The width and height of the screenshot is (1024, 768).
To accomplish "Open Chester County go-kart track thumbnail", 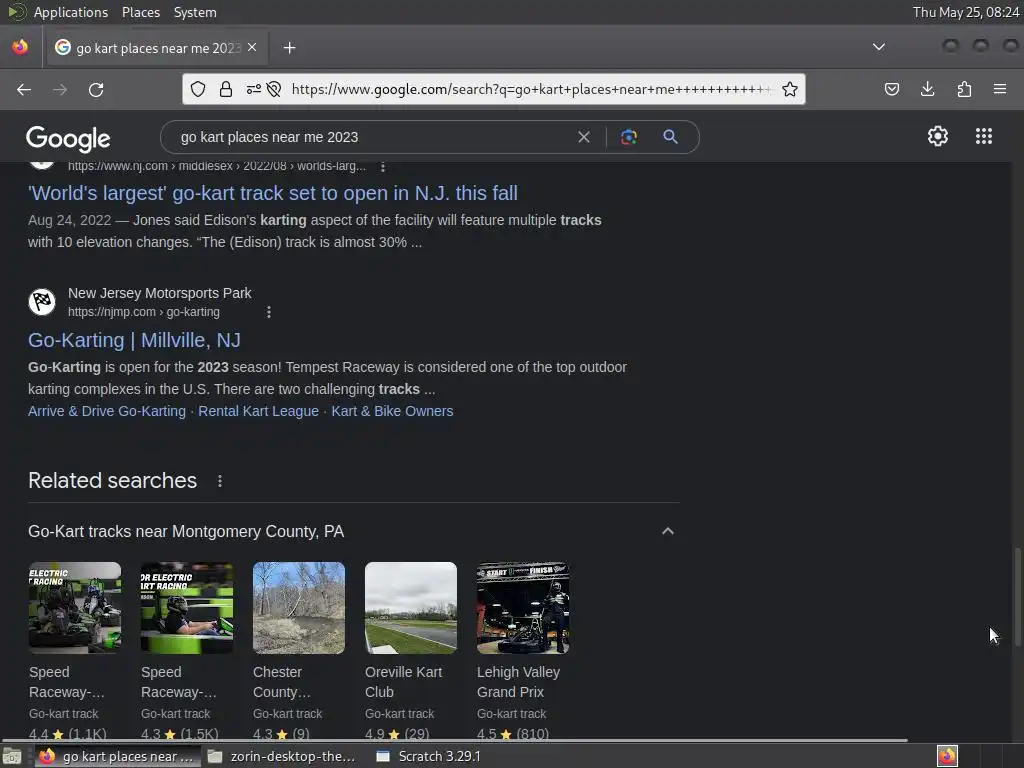I will (299, 608).
